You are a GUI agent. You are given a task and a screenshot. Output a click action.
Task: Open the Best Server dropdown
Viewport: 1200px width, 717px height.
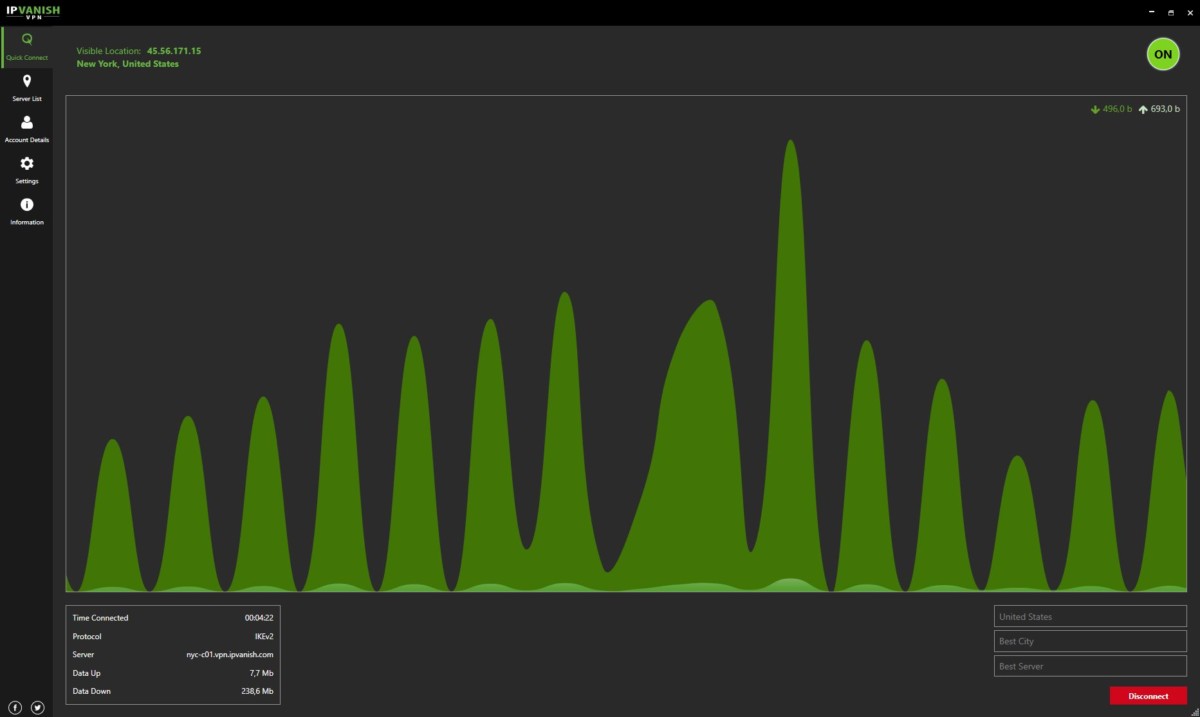click(1090, 666)
